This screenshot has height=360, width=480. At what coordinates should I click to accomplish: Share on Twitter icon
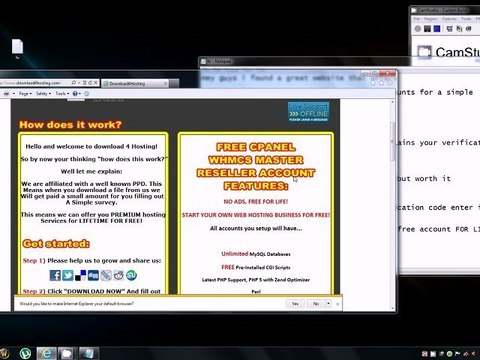coord(68,275)
